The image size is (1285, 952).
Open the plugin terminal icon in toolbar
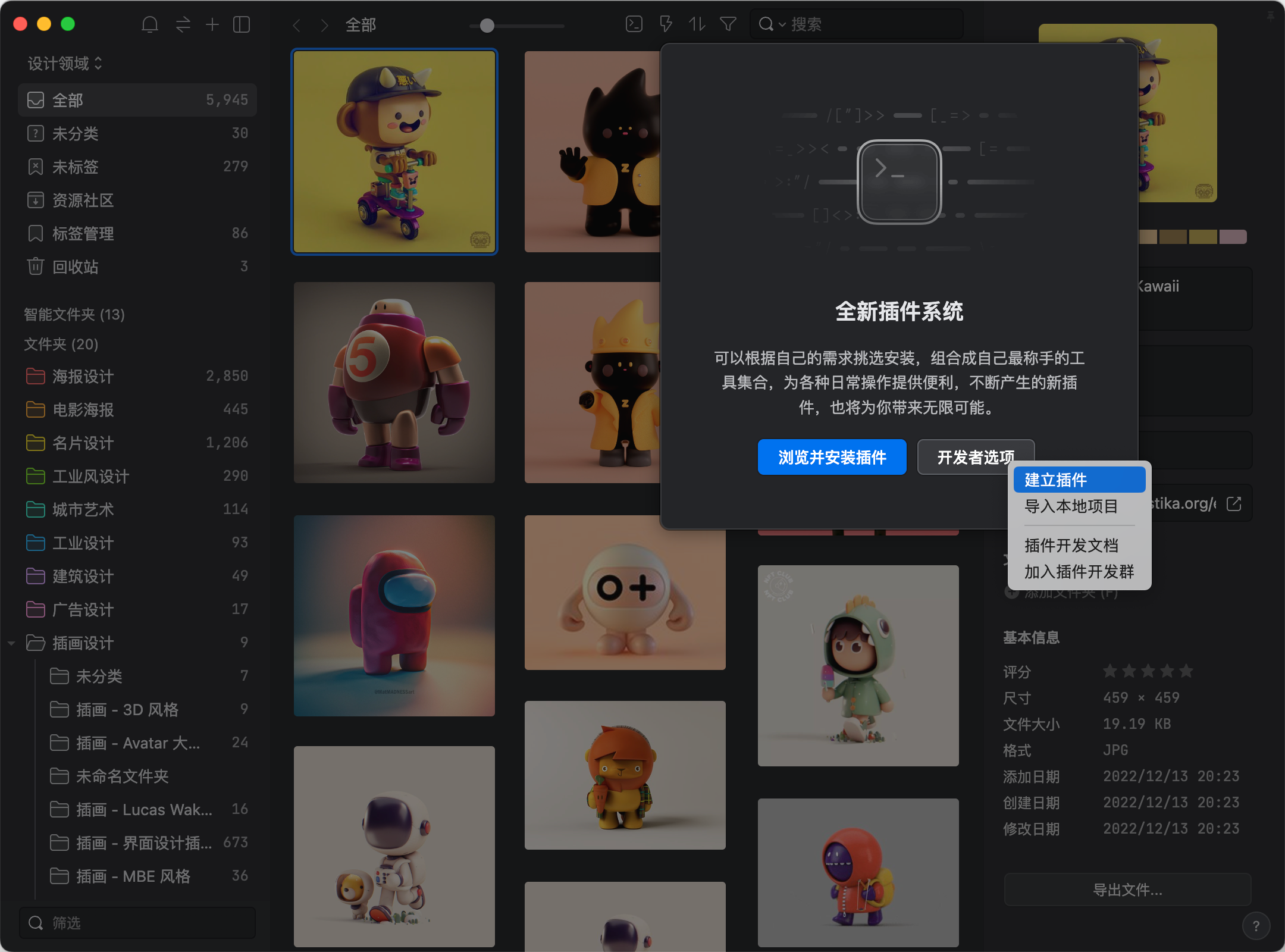634,24
